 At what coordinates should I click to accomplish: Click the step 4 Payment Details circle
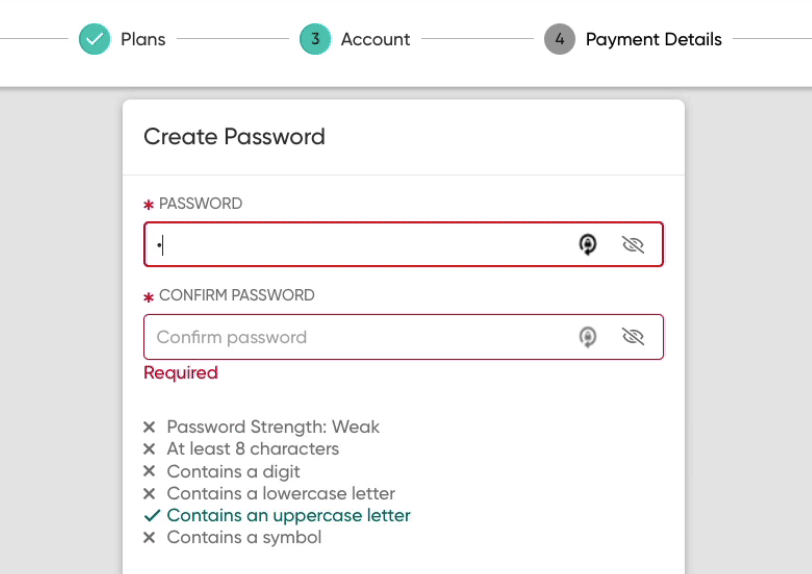559,39
